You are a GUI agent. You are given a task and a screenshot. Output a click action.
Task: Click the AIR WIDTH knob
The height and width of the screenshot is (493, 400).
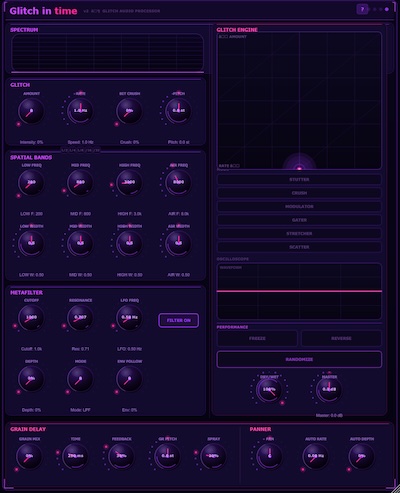point(178,243)
